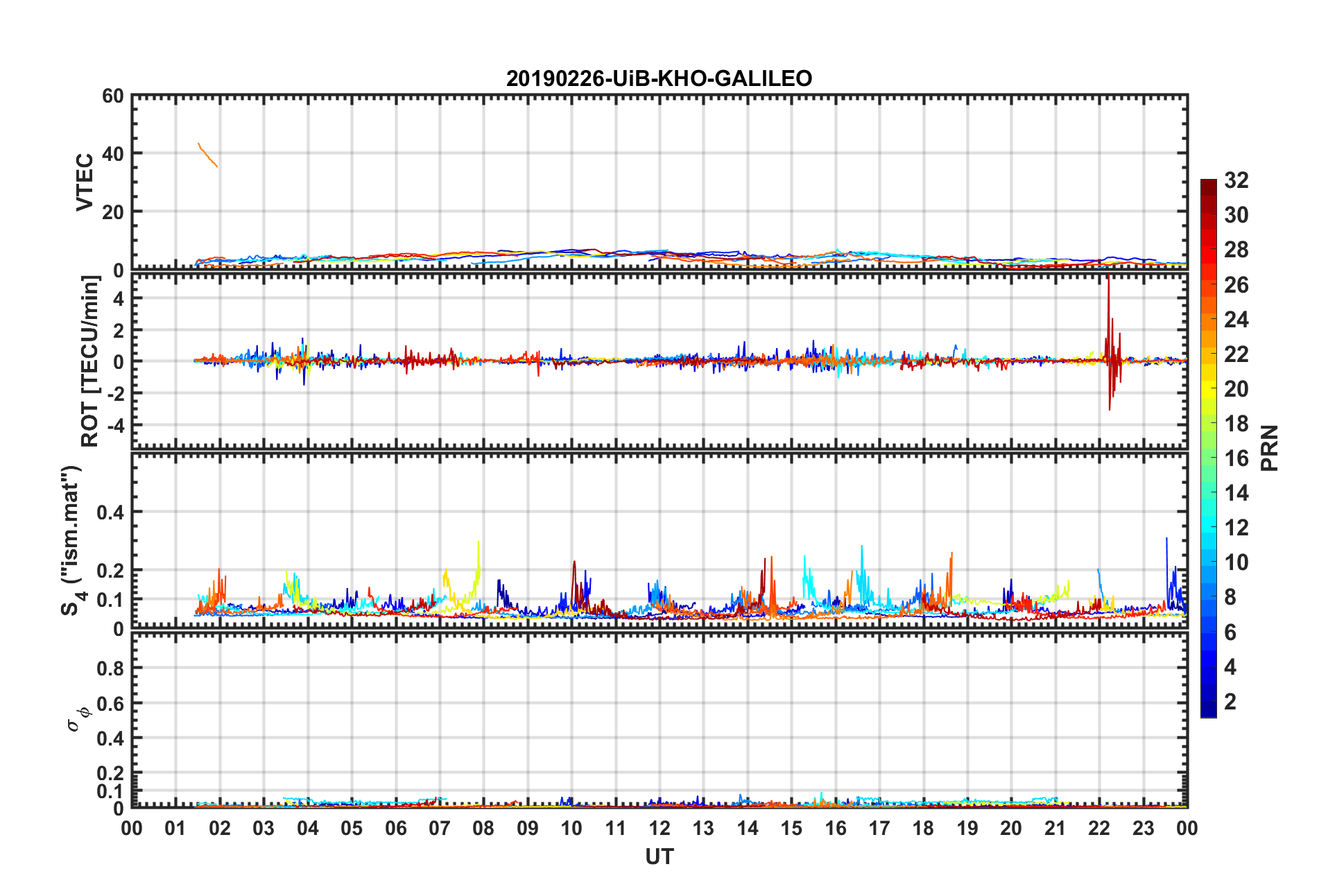Viewport: 1319px width, 896px height.
Task: Click the PRN colorbar label
Action: coord(1269,448)
